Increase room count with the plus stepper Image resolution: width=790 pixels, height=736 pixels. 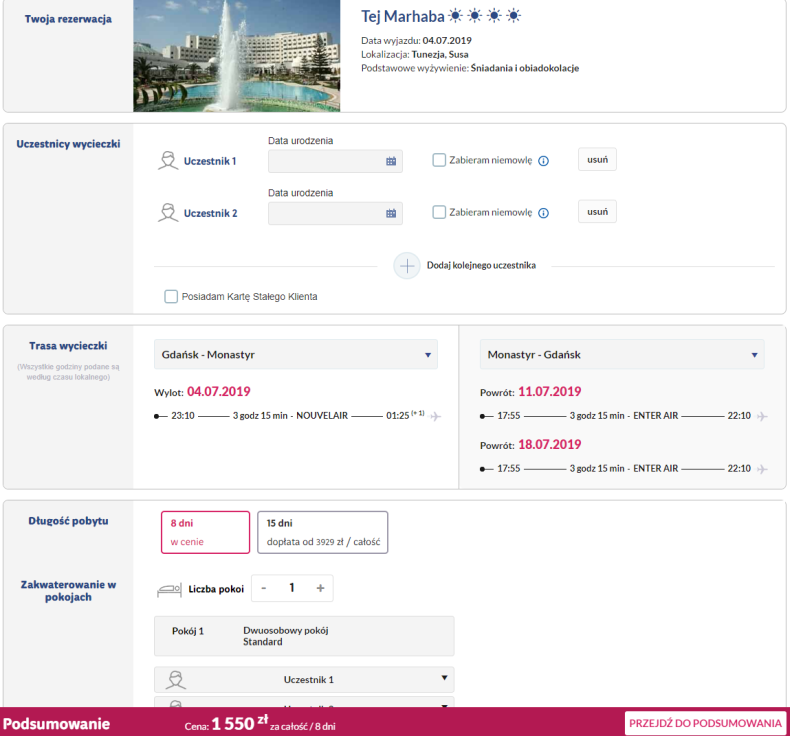320,588
